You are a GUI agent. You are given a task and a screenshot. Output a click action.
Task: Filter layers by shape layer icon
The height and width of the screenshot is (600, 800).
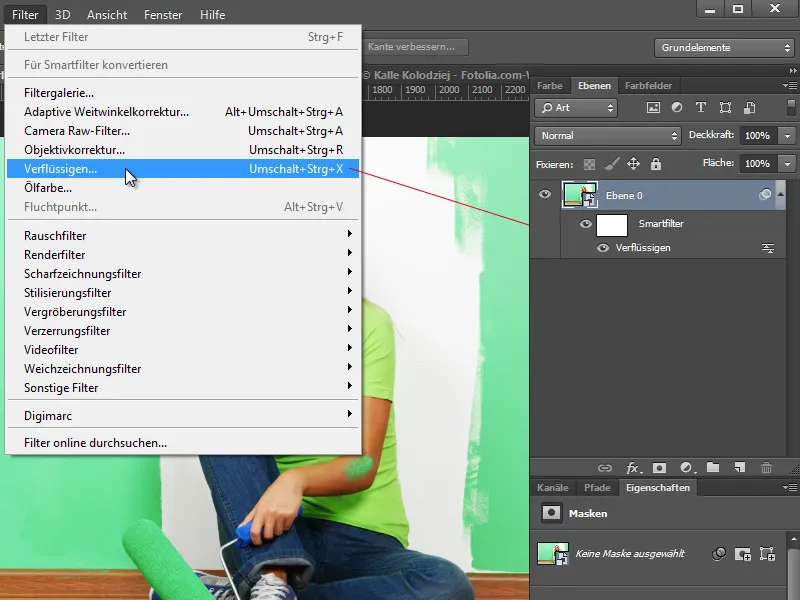[x=725, y=108]
